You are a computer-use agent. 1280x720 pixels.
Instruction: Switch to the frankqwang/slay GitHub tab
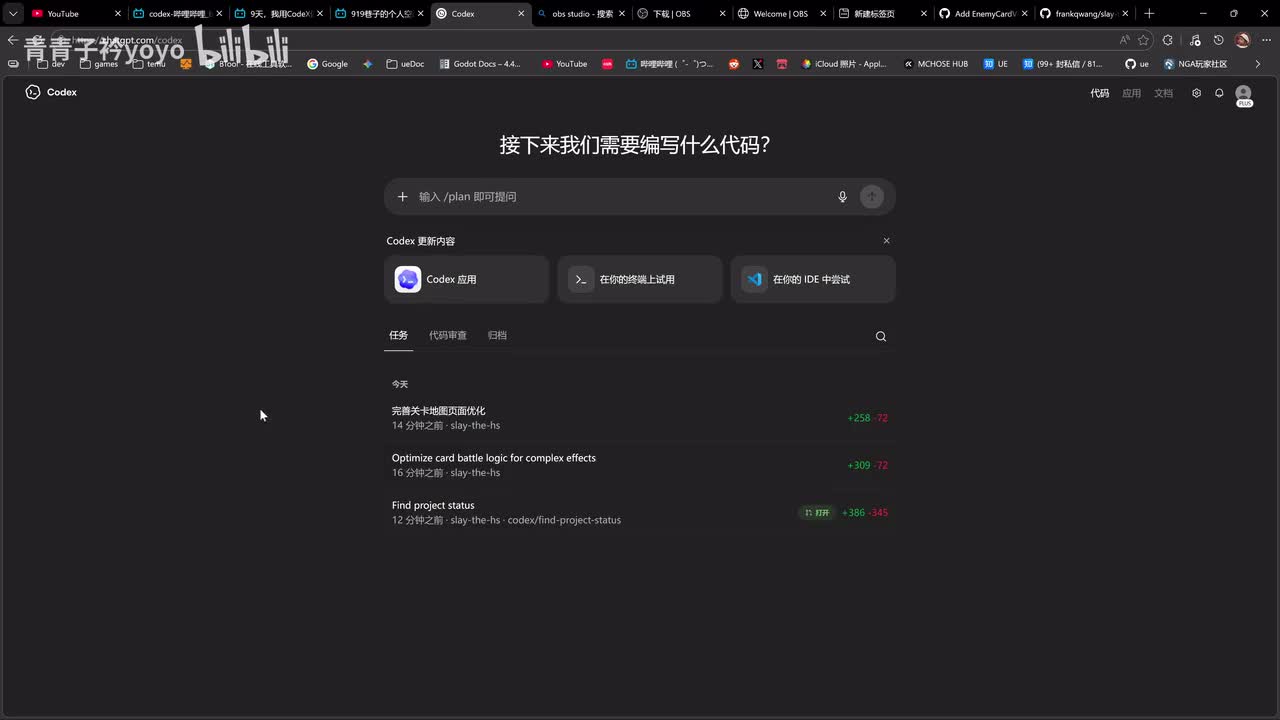click(1084, 14)
